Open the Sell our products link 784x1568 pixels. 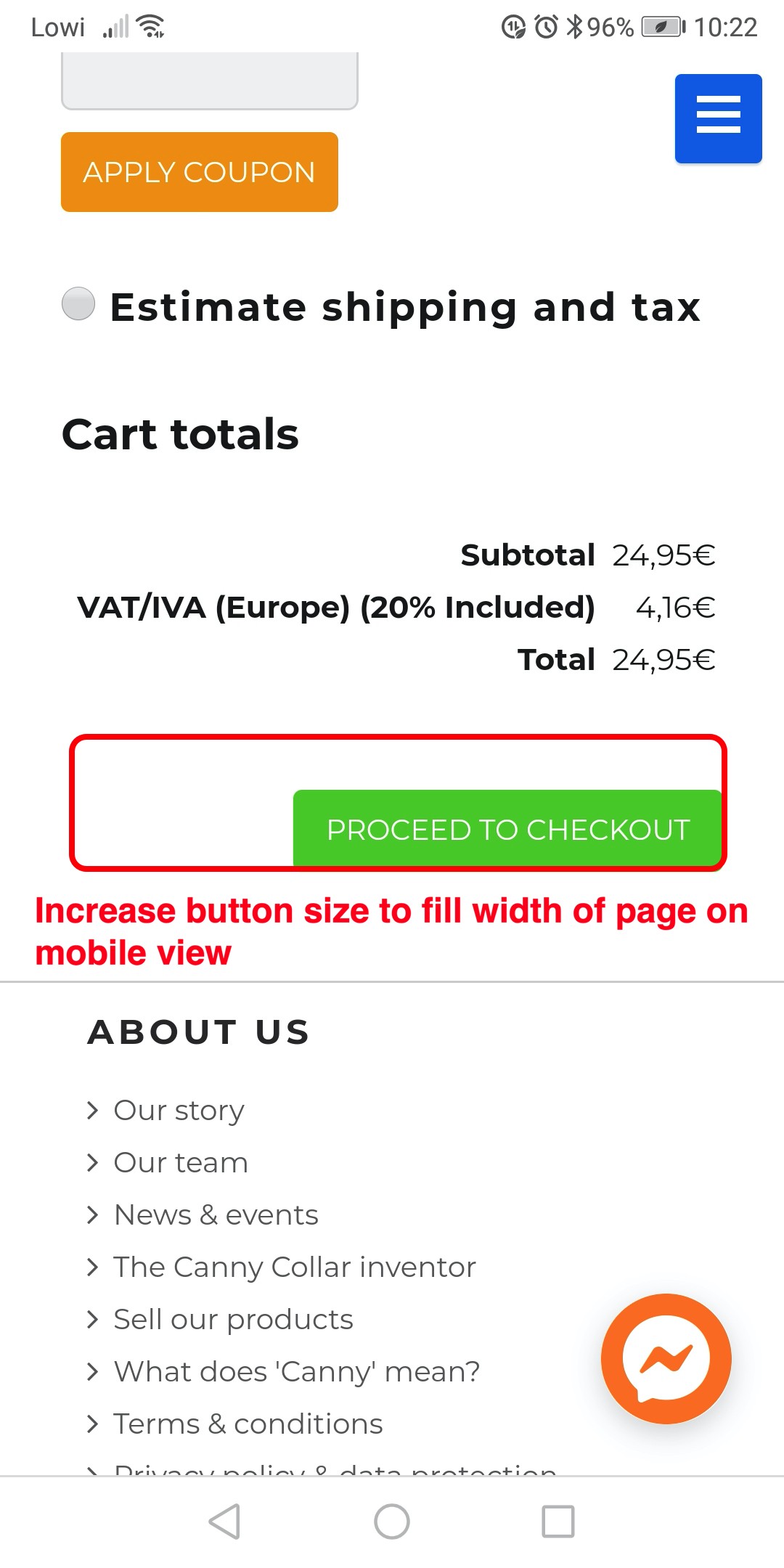click(233, 1320)
